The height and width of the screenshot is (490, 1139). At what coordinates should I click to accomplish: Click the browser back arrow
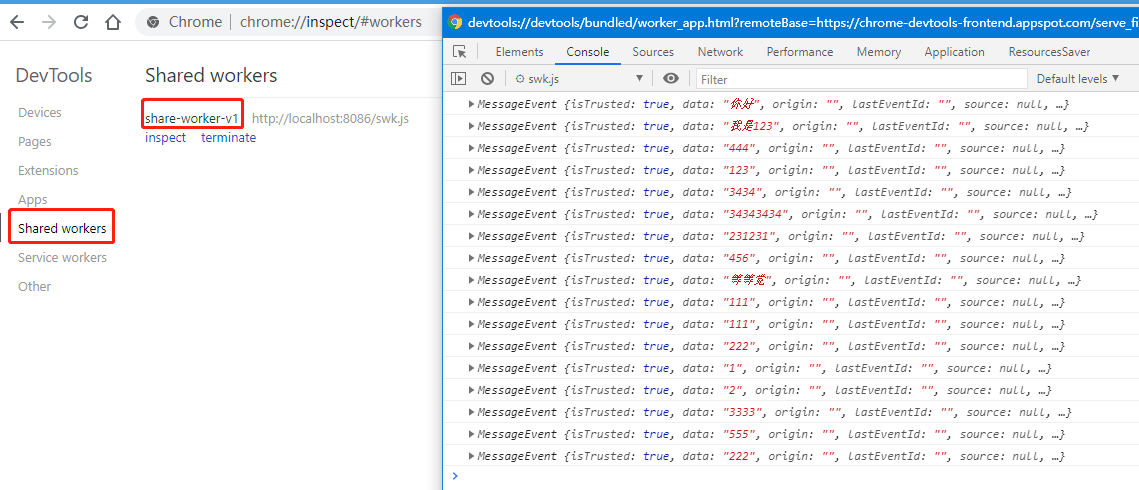19,22
